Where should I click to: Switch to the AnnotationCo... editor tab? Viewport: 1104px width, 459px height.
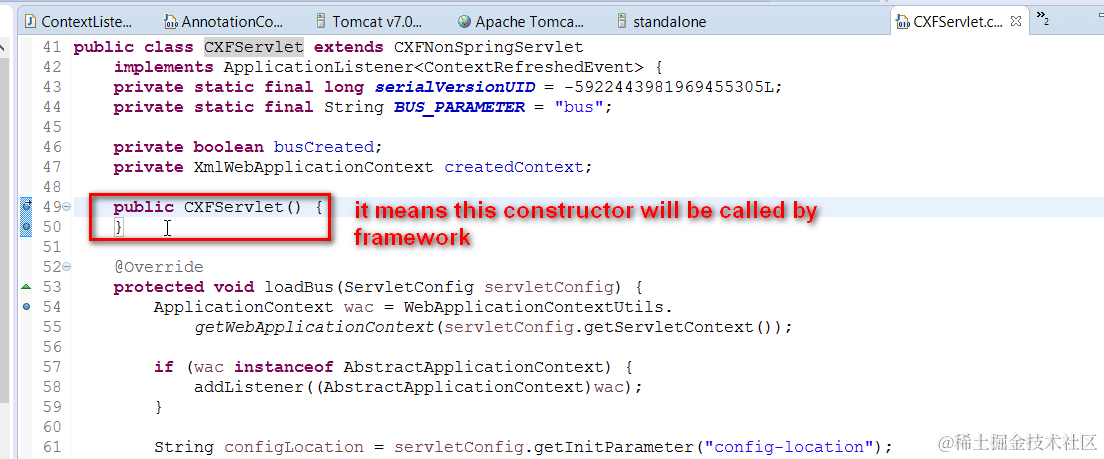(x=225, y=21)
